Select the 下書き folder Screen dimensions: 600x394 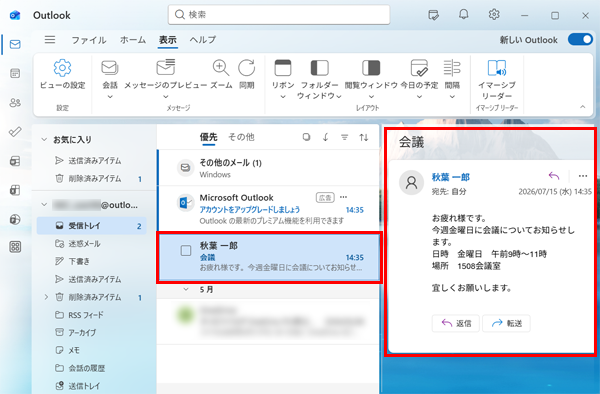click(x=92, y=261)
